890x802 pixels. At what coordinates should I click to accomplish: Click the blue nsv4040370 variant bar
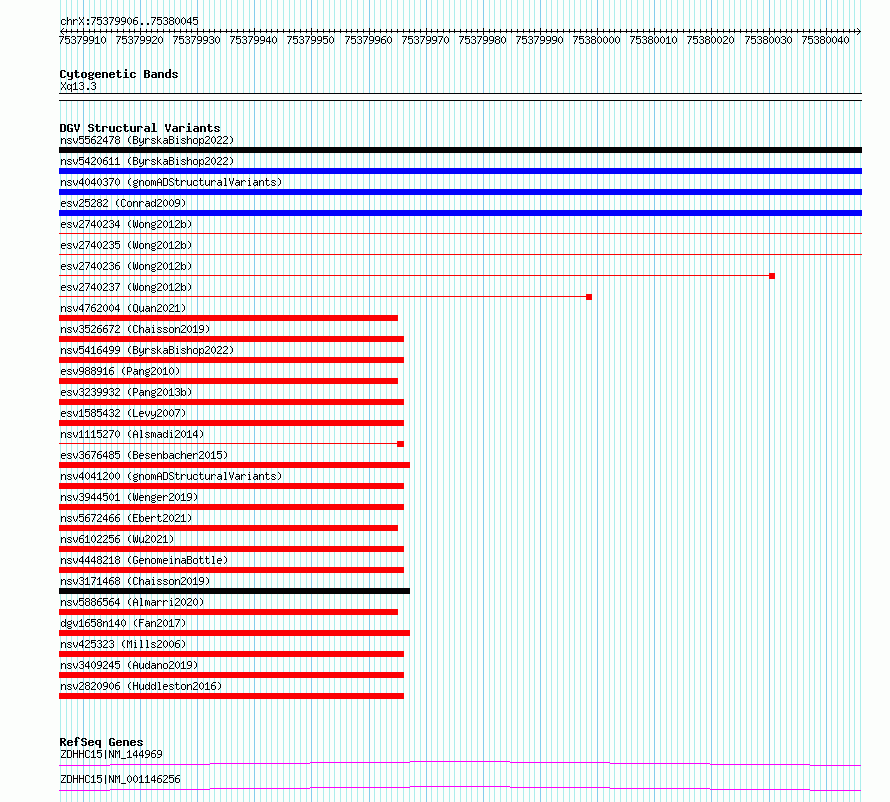pyautogui.click(x=460, y=192)
